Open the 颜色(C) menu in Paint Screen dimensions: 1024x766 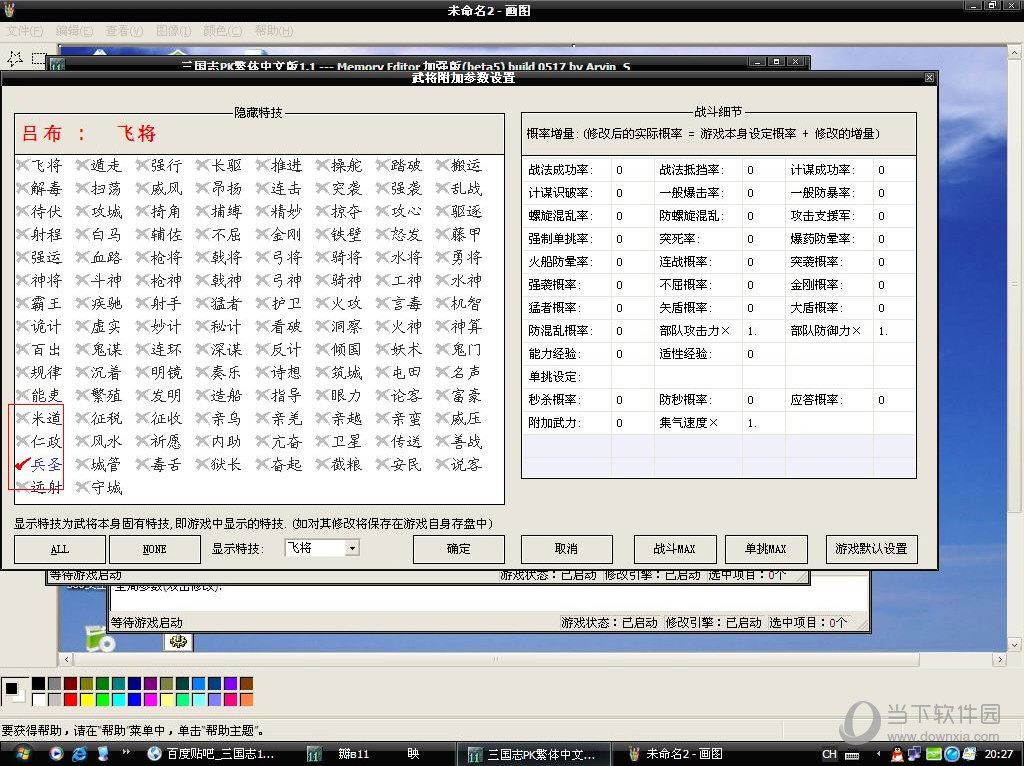point(222,31)
